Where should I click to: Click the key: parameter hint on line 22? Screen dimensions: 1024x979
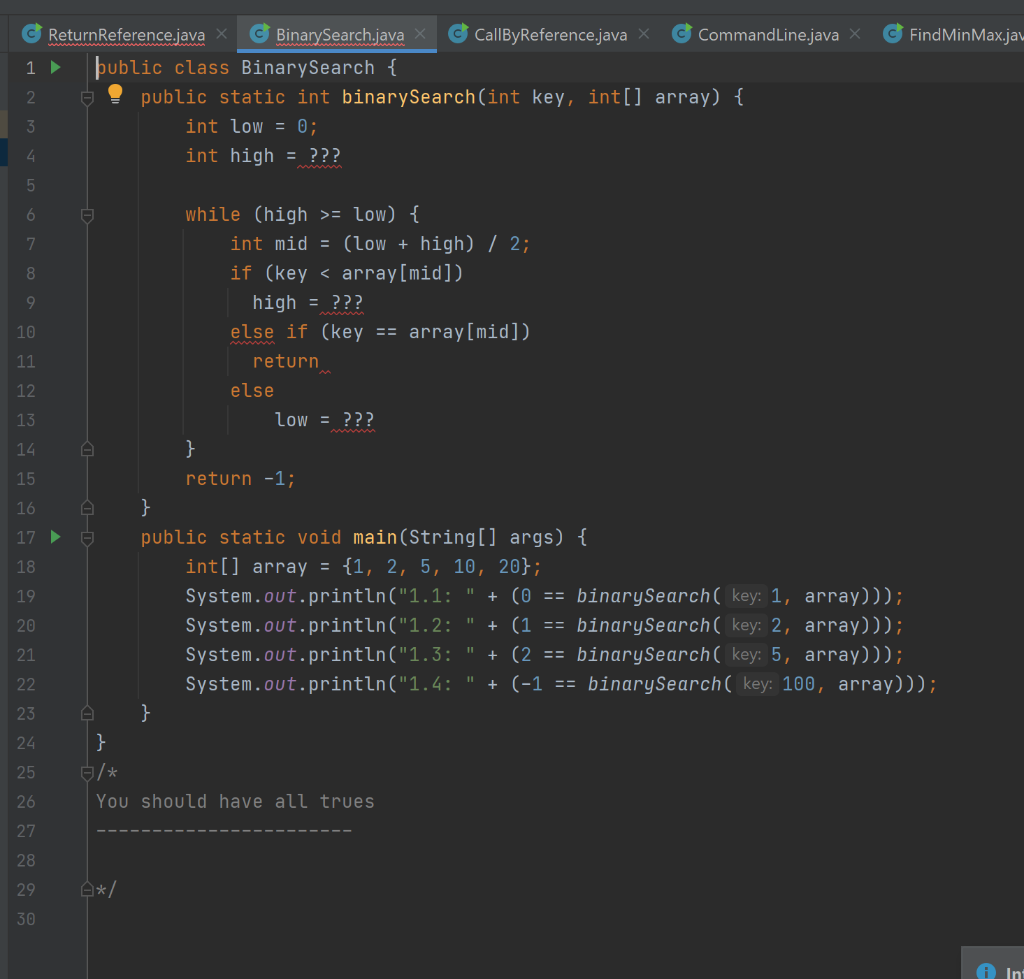pos(758,684)
